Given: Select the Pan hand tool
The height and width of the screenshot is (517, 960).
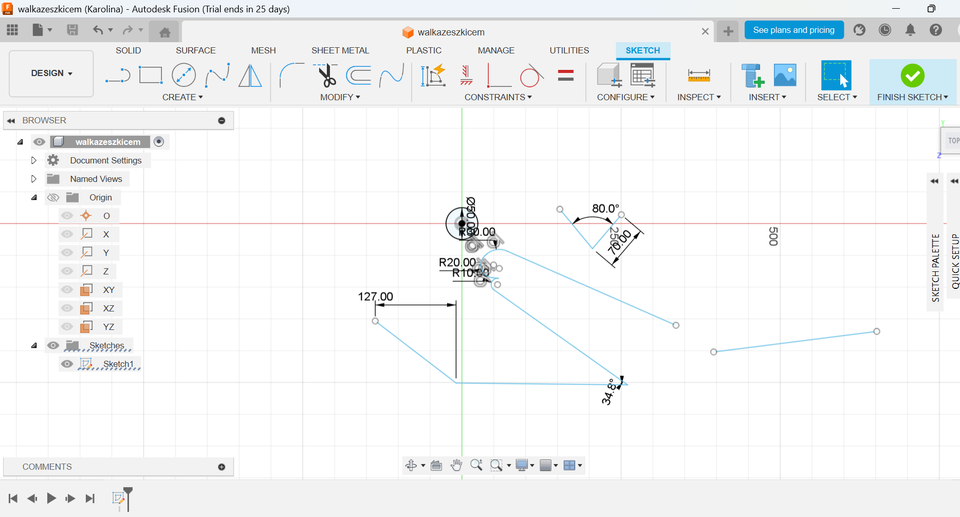Looking at the screenshot, I should click(456, 466).
